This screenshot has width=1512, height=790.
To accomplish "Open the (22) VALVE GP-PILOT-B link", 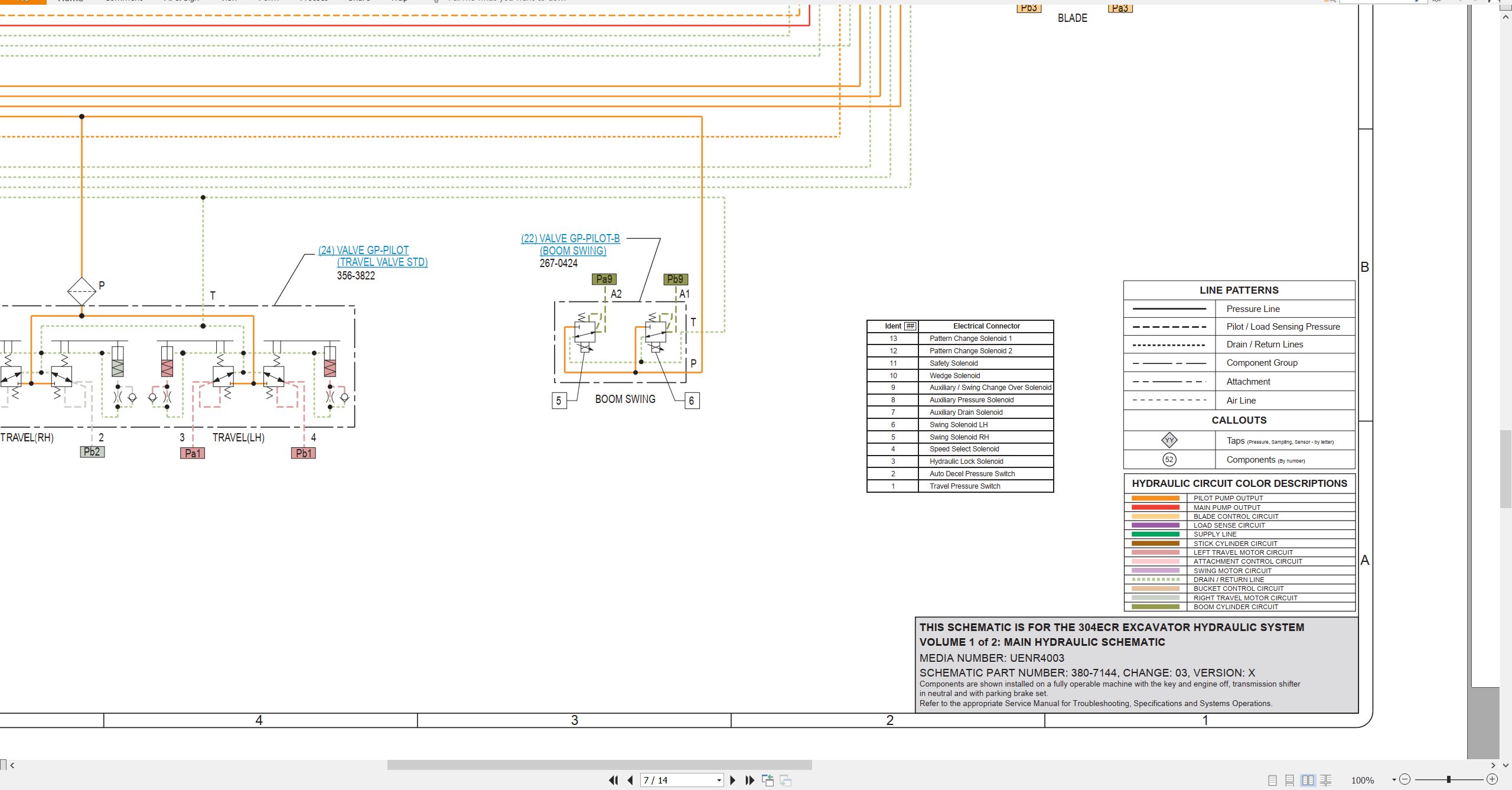I will click(571, 238).
